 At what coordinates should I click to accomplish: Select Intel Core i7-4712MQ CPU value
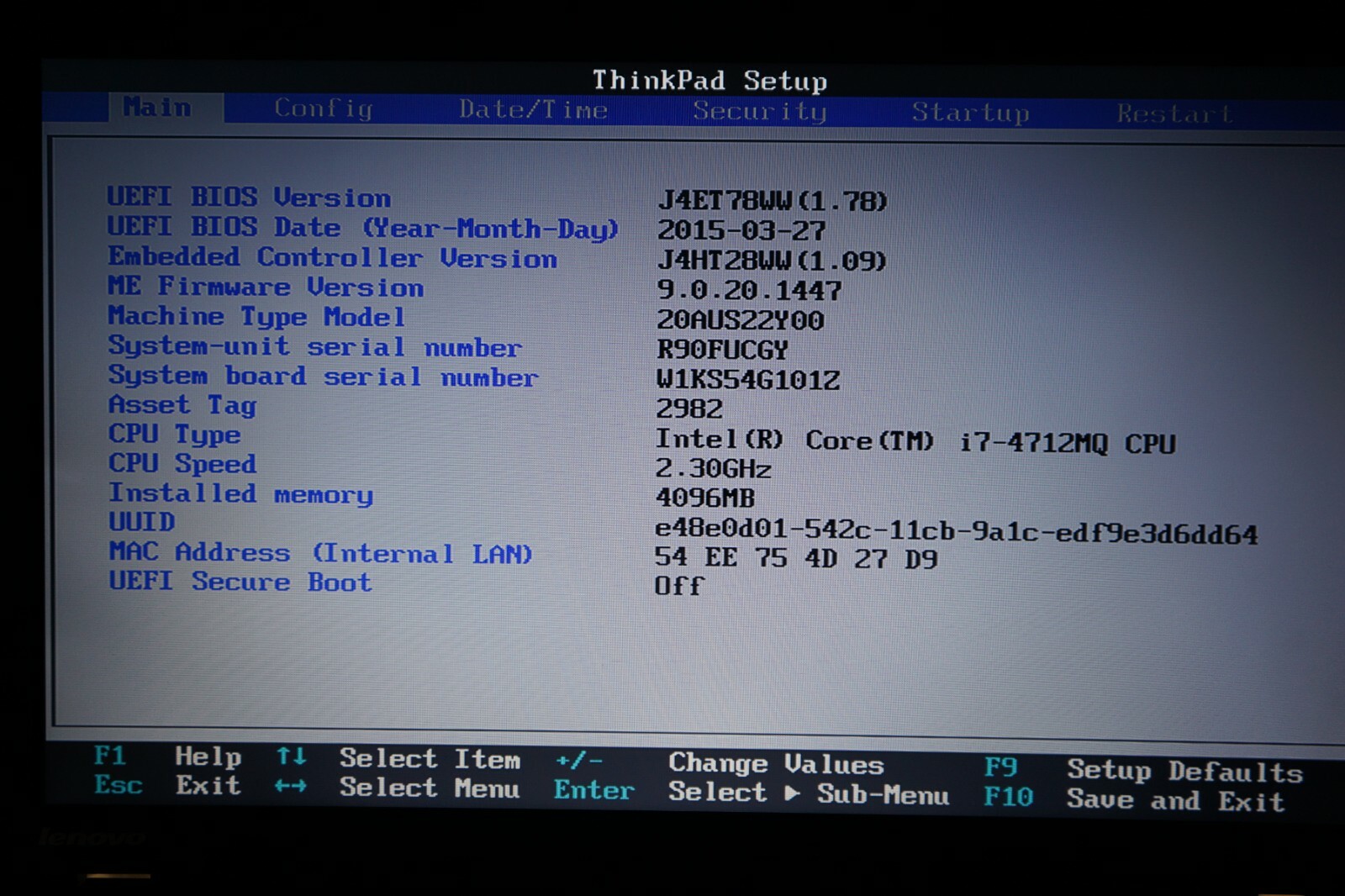915,441
